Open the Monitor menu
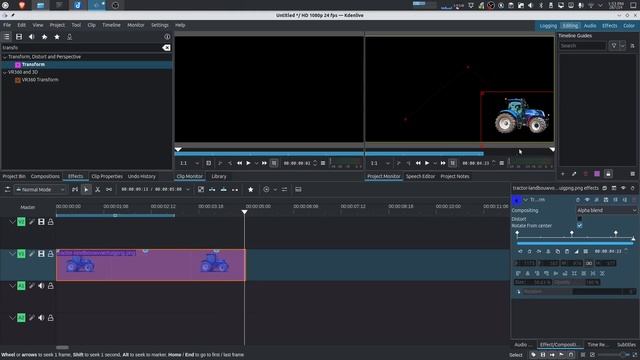The image size is (640, 360). point(136,25)
